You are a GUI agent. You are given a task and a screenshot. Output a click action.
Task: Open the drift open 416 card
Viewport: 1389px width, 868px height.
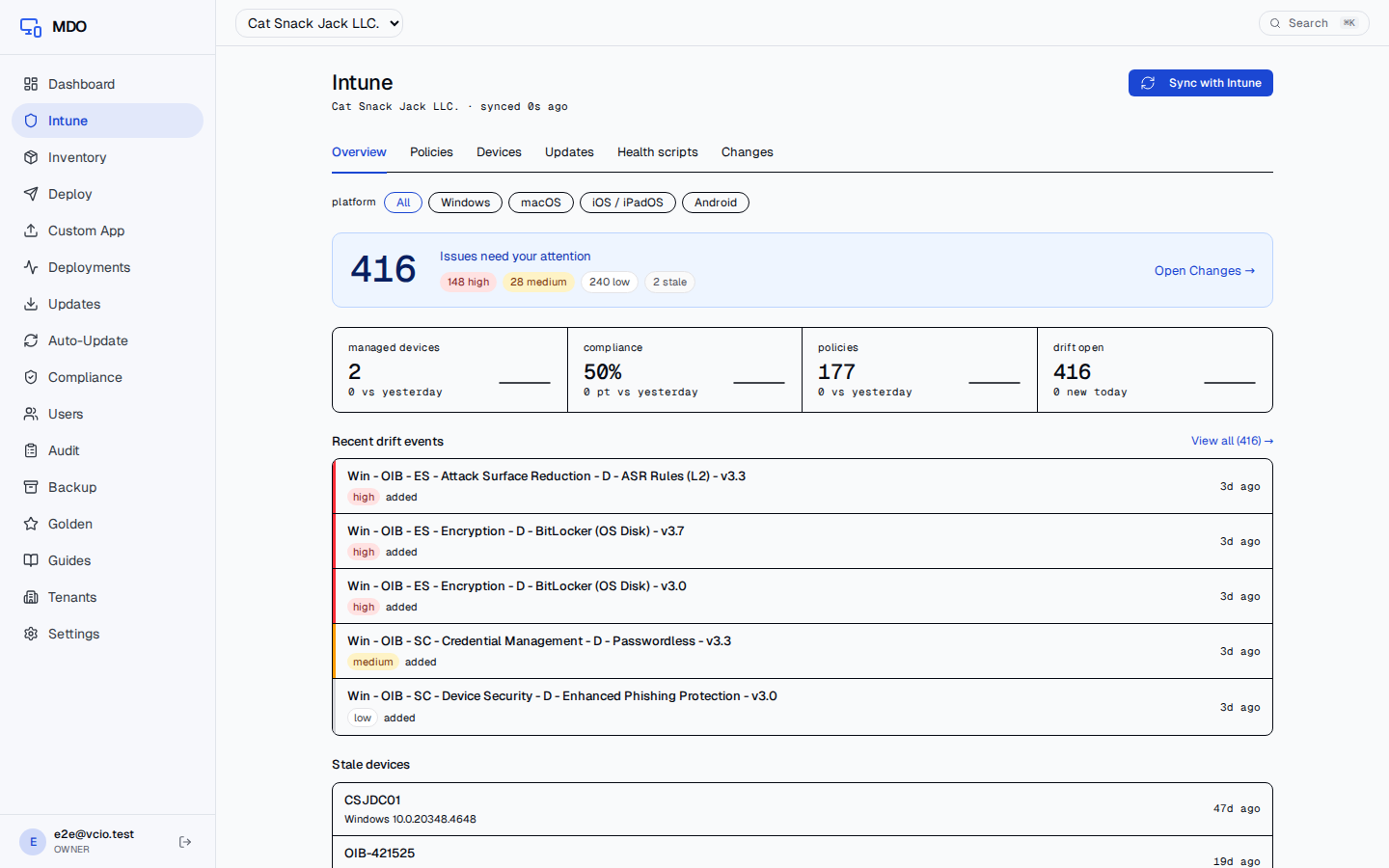pyautogui.click(x=1155, y=369)
